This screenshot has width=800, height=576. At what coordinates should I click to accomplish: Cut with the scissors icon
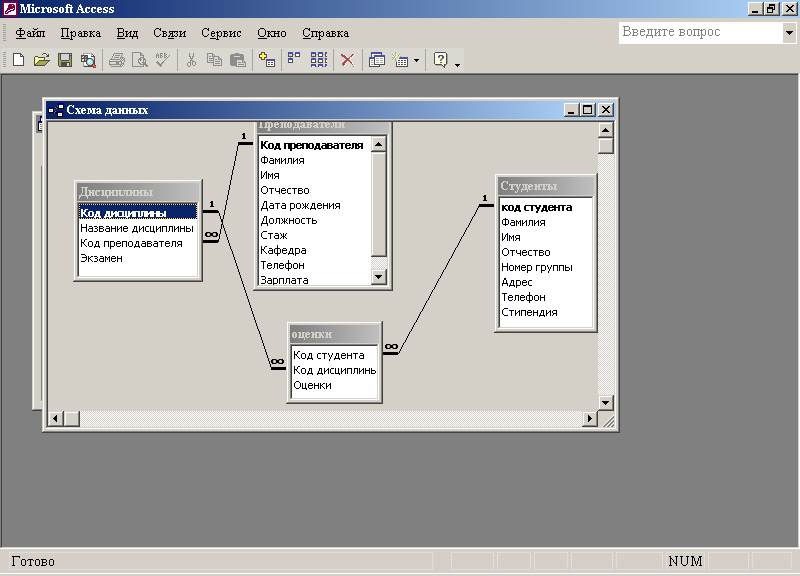click(x=191, y=60)
